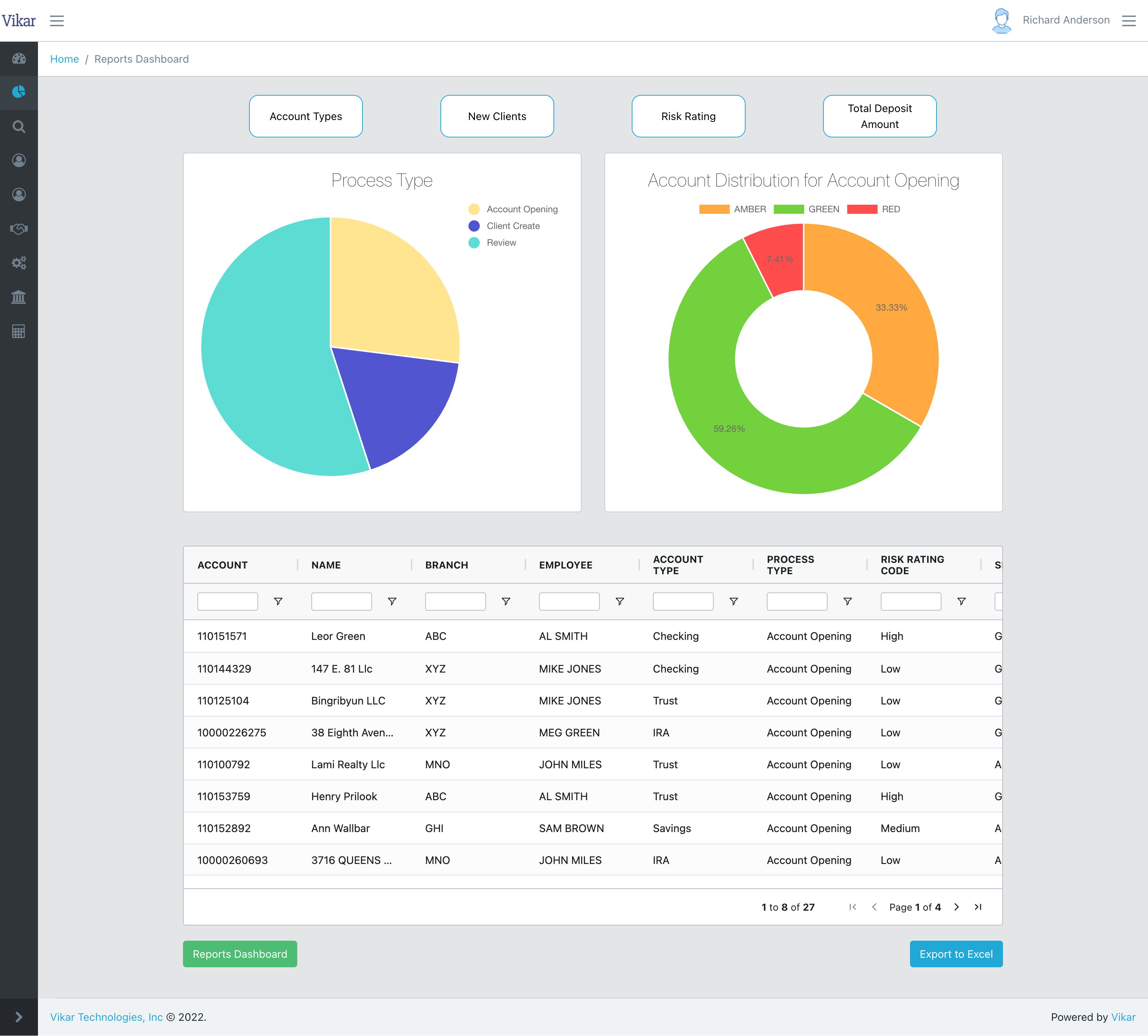Click the second user profile sidebar icon
The width and height of the screenshot is (1148, 1036).
coord(19,195)
